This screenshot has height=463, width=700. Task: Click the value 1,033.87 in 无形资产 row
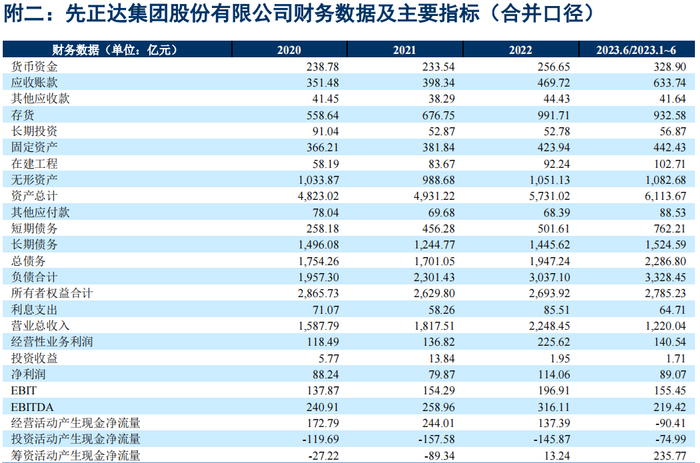coord(318,180)
